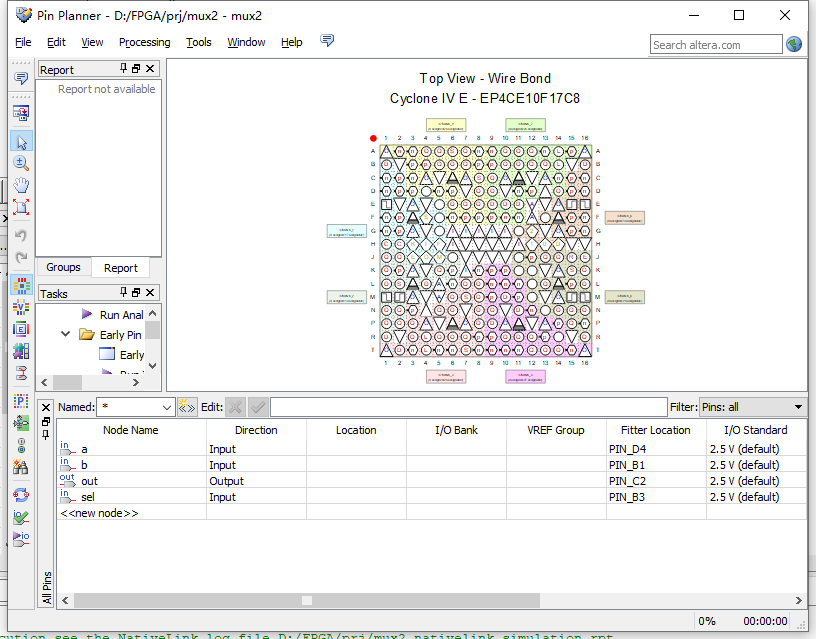
Task: Sort by the Node Name column header
Action: coord(131,430)
